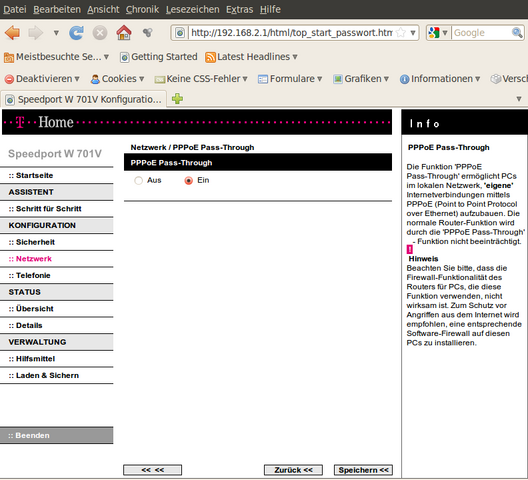Click the Cookies person icon
Image resolution: width=528 pixels, height=480 pixels.
(95, 79)
